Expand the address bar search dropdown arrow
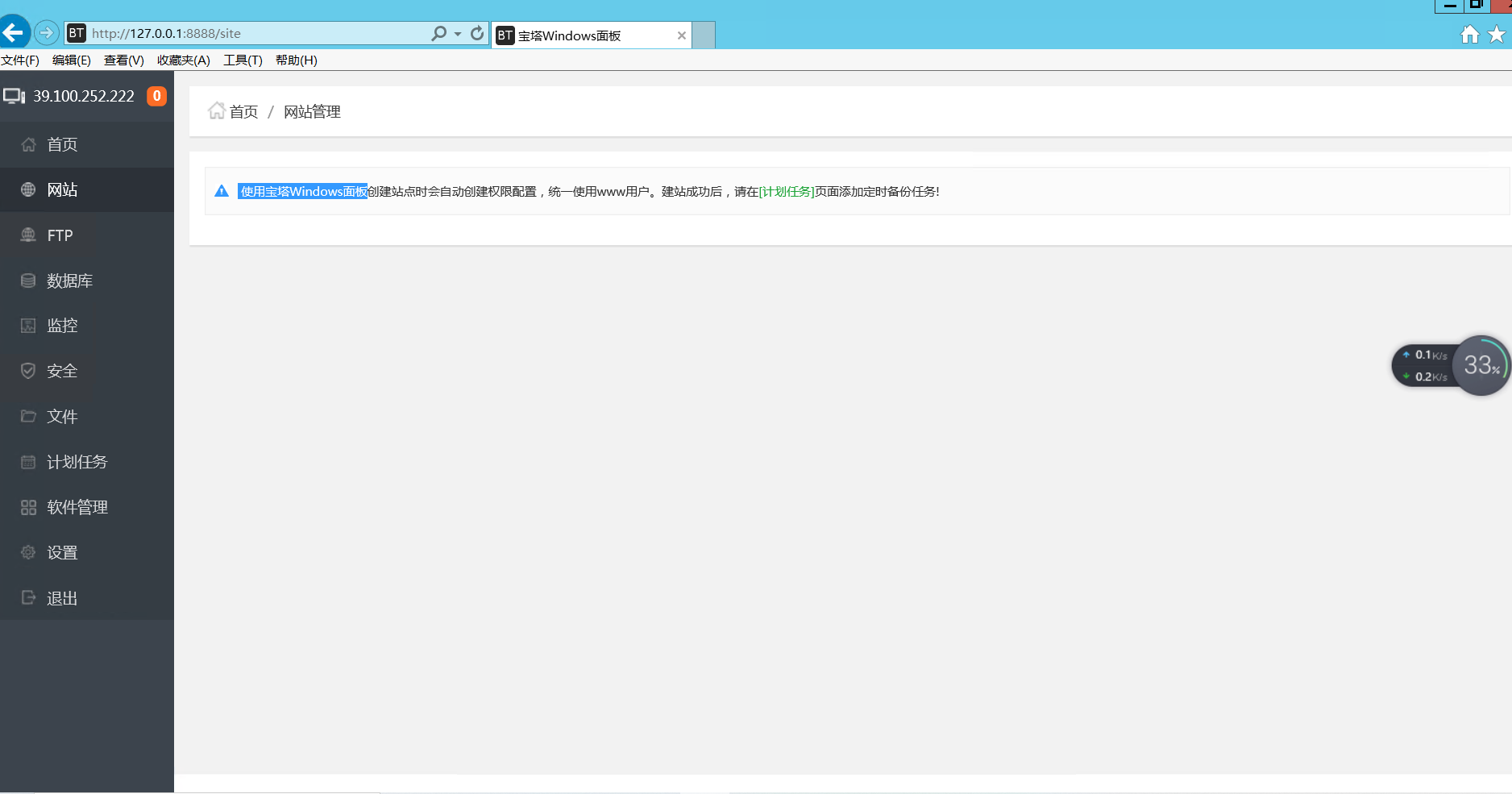Screen dimensions: 1512x794 pos(458,34)
